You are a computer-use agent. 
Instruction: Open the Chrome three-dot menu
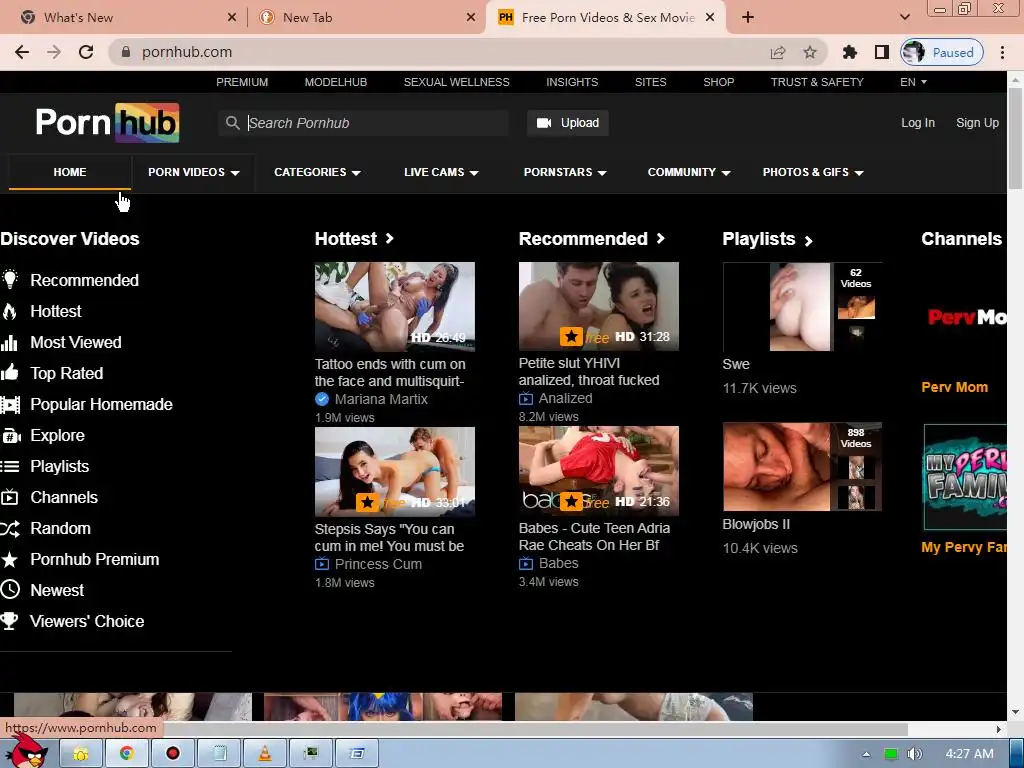tap(1002, 52)
